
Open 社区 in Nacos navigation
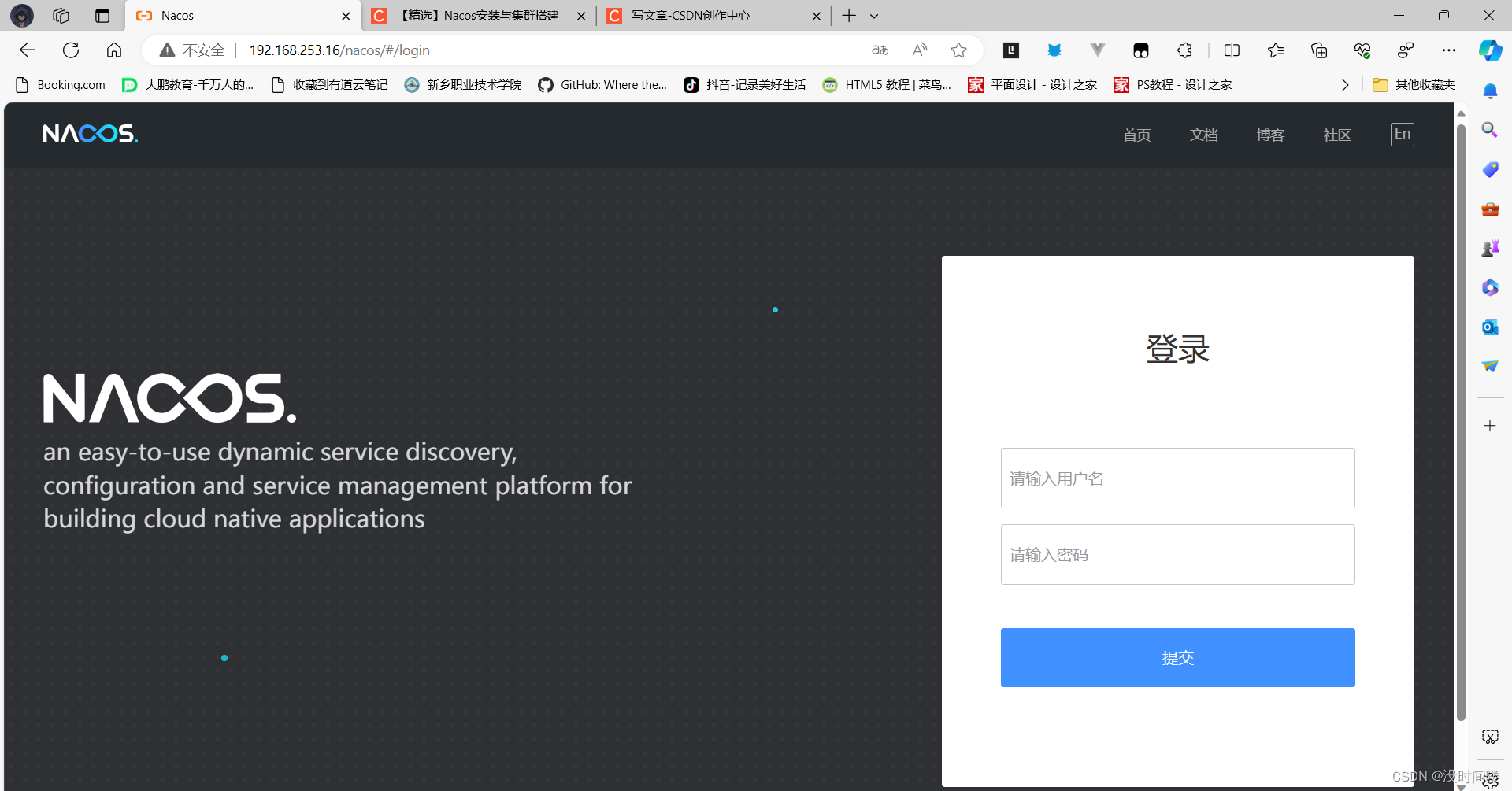pyautogui.click(x=1337, y=135)
